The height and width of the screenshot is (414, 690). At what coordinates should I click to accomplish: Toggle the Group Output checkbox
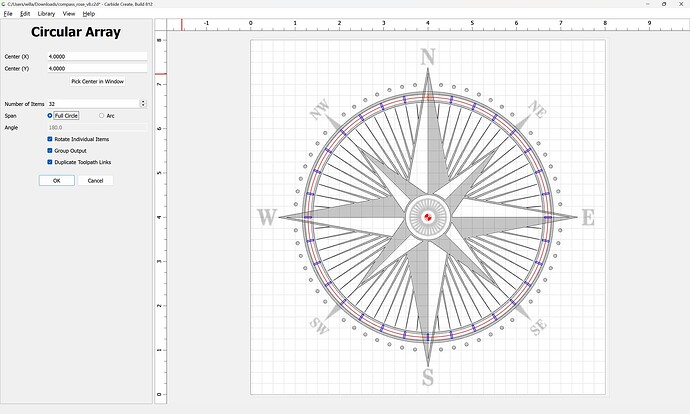click(51, 150)
